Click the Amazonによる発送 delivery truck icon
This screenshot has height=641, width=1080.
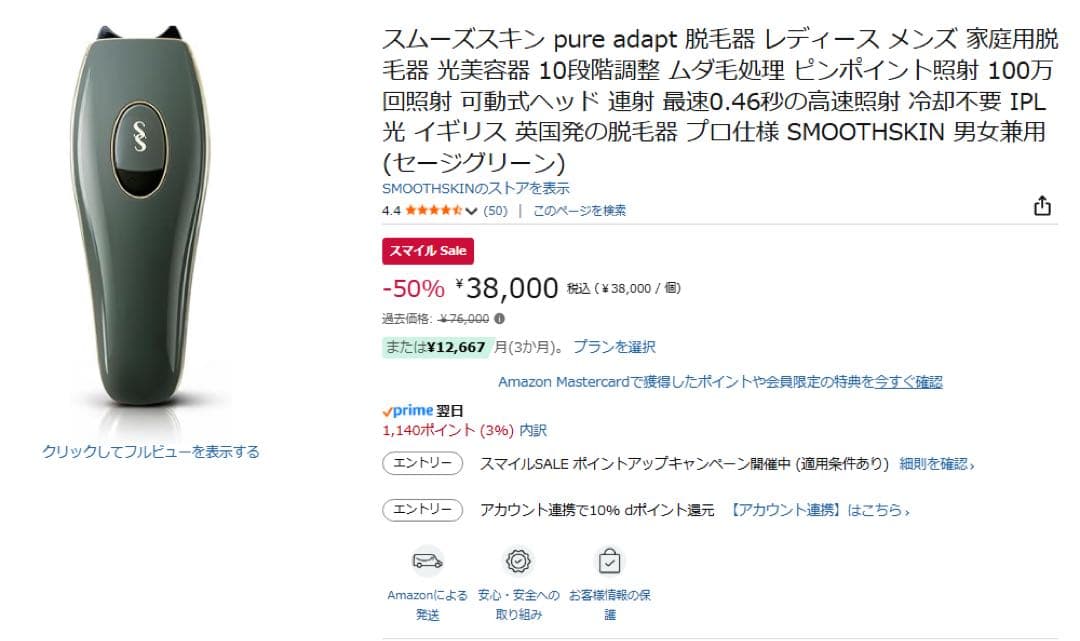point(429,561)
